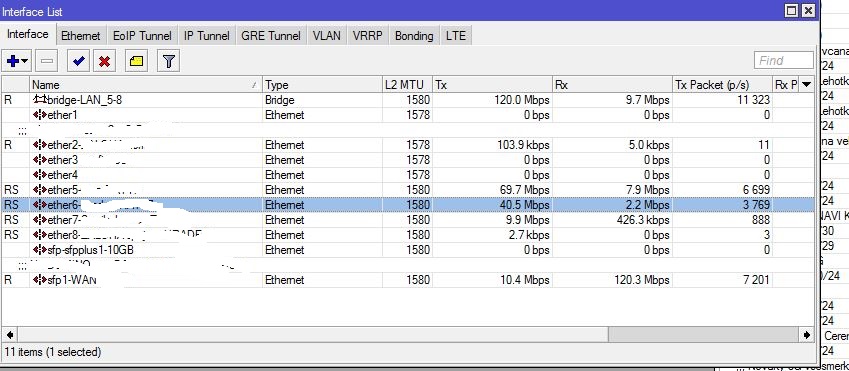Click the bridge-LAN_5-8 bridge icon

coord(40,100)
